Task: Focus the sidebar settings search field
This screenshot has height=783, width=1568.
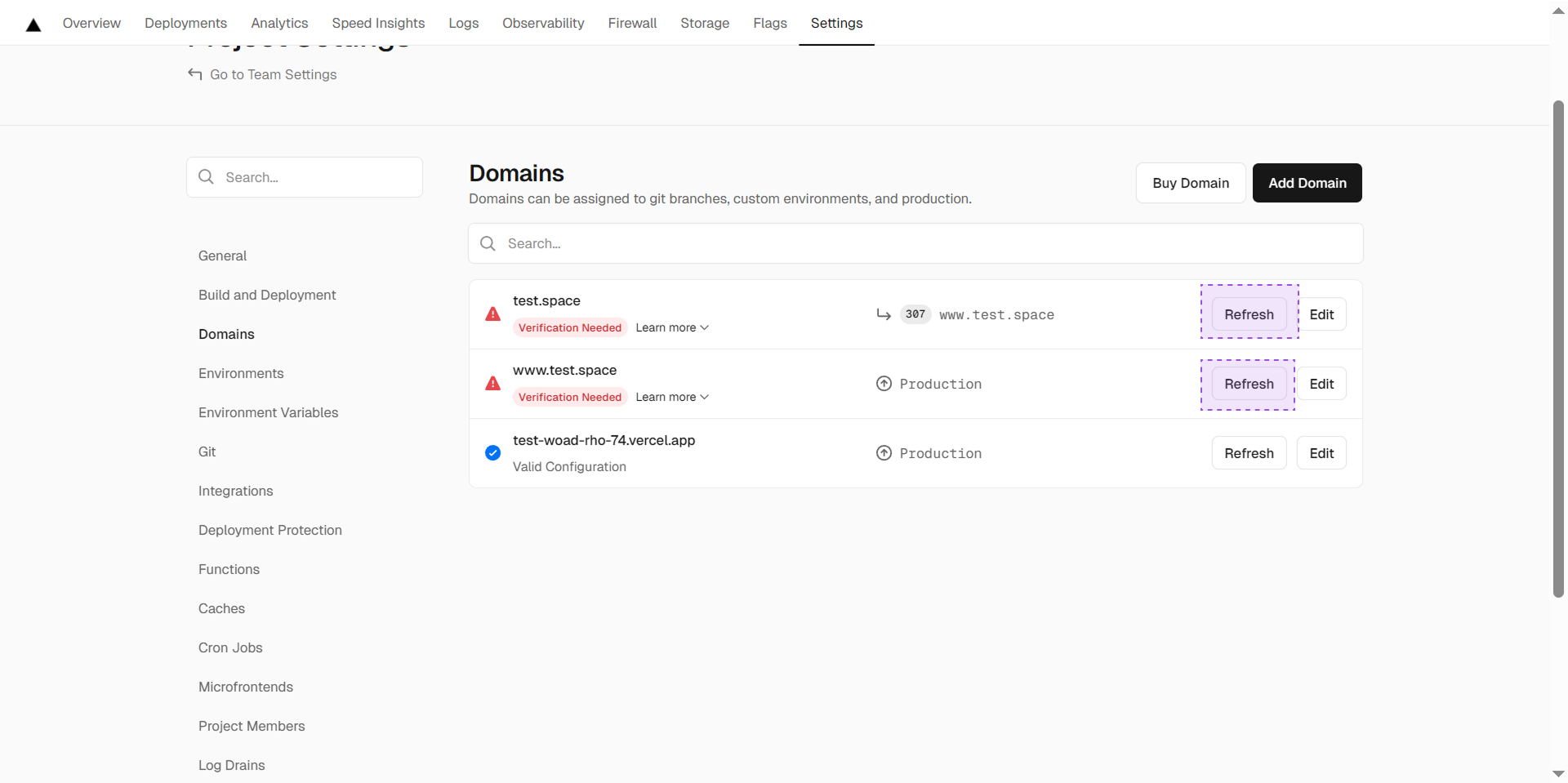Action: [305, 177]
